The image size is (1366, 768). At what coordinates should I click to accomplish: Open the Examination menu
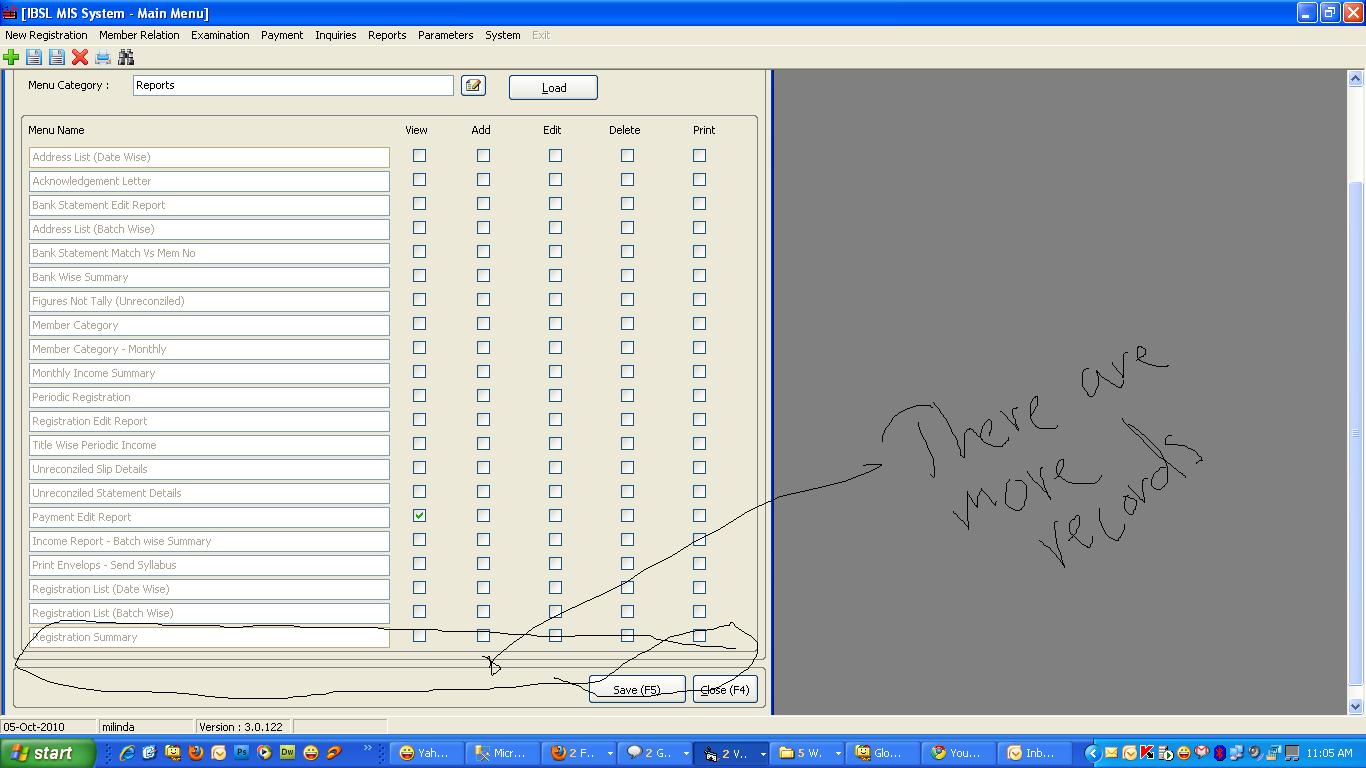220,35
